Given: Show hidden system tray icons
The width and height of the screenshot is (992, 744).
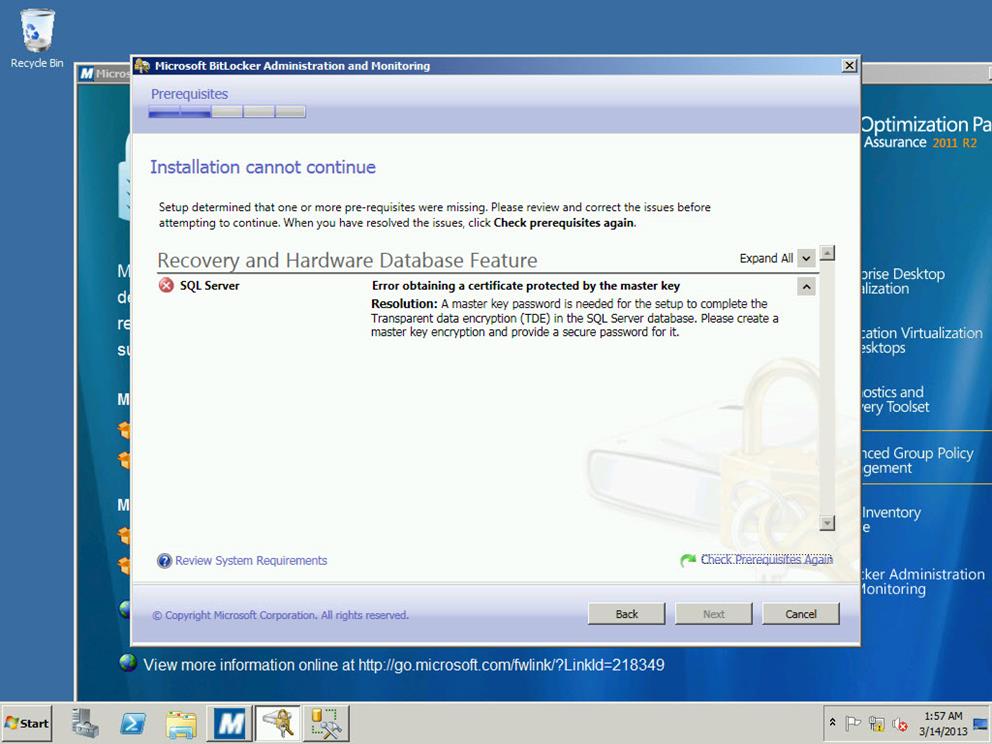Looking at the screenshot, I should (x=833, y=722).
